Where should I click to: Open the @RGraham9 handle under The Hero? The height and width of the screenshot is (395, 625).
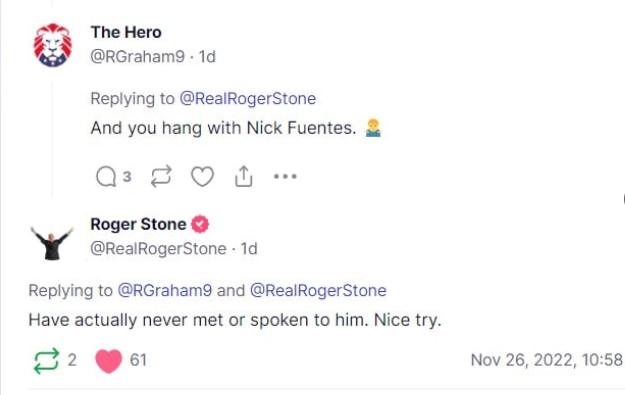tap(138, 57)
